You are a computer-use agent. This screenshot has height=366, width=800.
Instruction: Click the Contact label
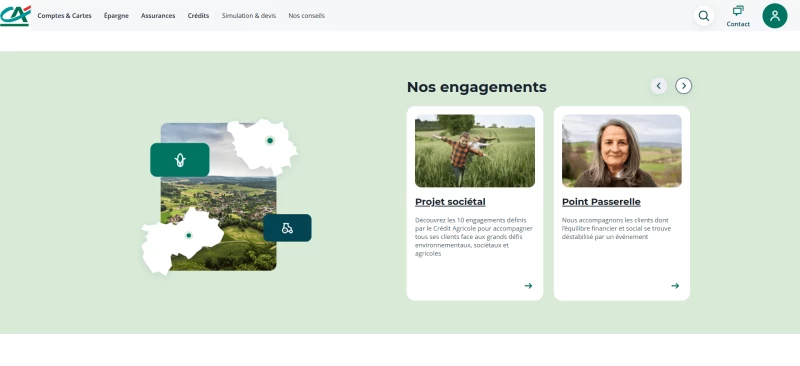coord(738,24)
